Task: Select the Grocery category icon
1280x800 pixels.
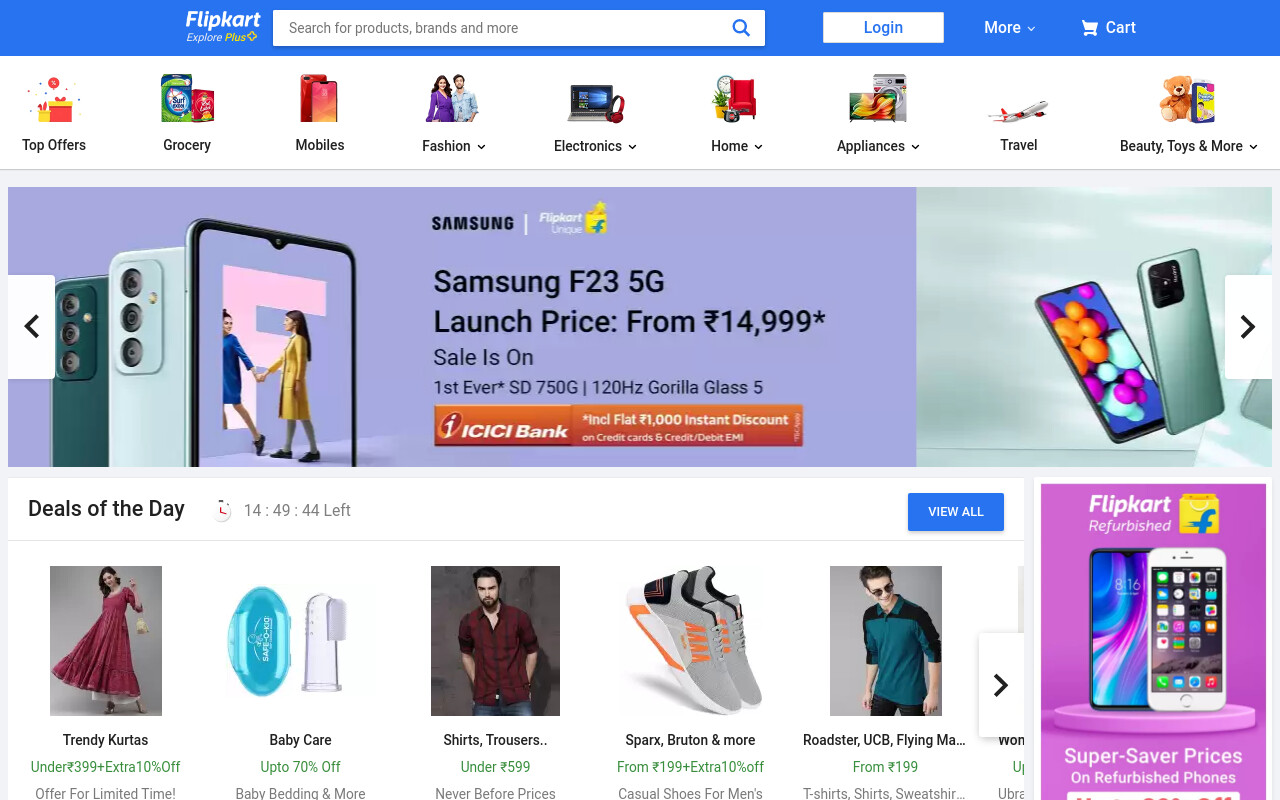Action: pyautogui.click(x=187, y=99)
